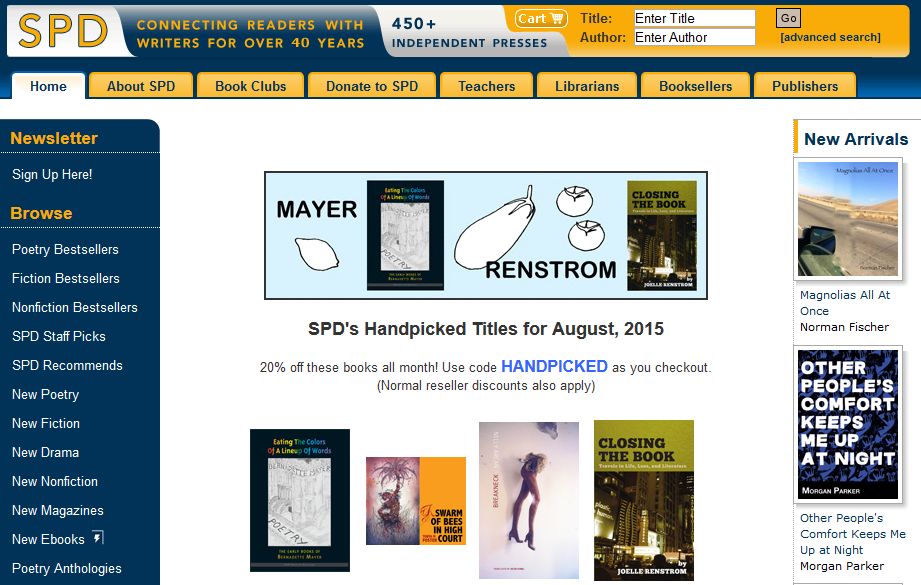Click the New Arrivals heading
921x585 pixels.
(856, 139)
